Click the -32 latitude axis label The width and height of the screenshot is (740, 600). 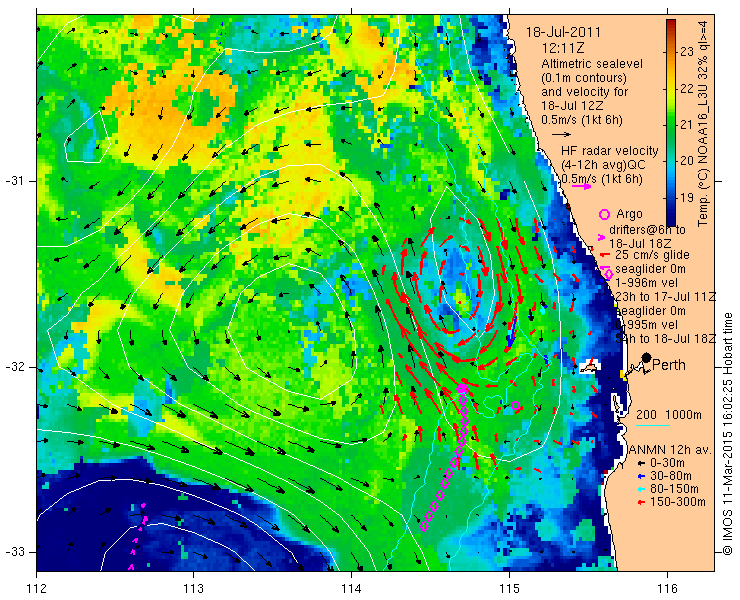point(15,367)
